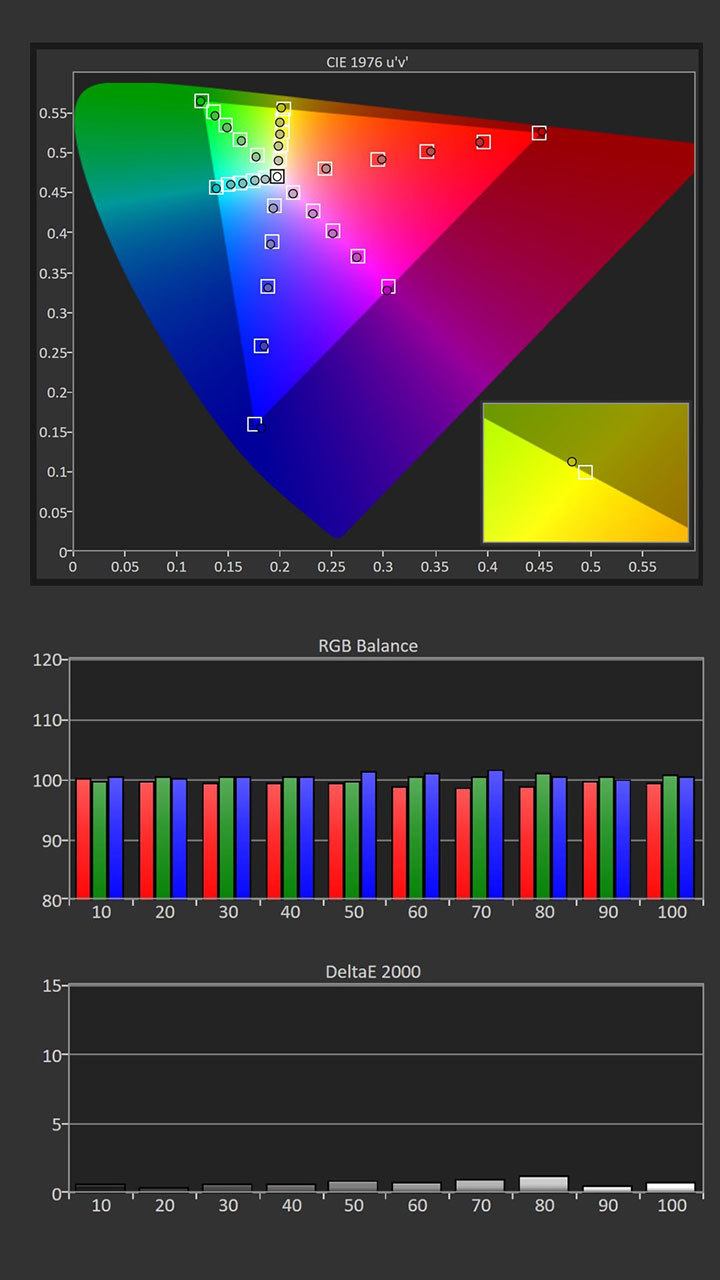
Task: Click the measured circle point in the yellow inset
Action: click(571, 462)
